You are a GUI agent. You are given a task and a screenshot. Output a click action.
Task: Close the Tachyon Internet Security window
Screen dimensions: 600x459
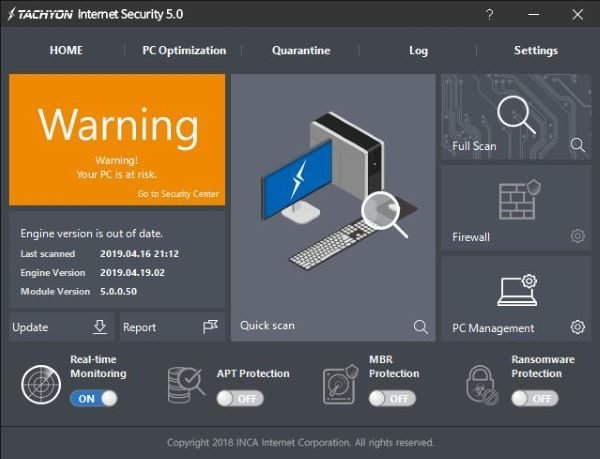577,15
